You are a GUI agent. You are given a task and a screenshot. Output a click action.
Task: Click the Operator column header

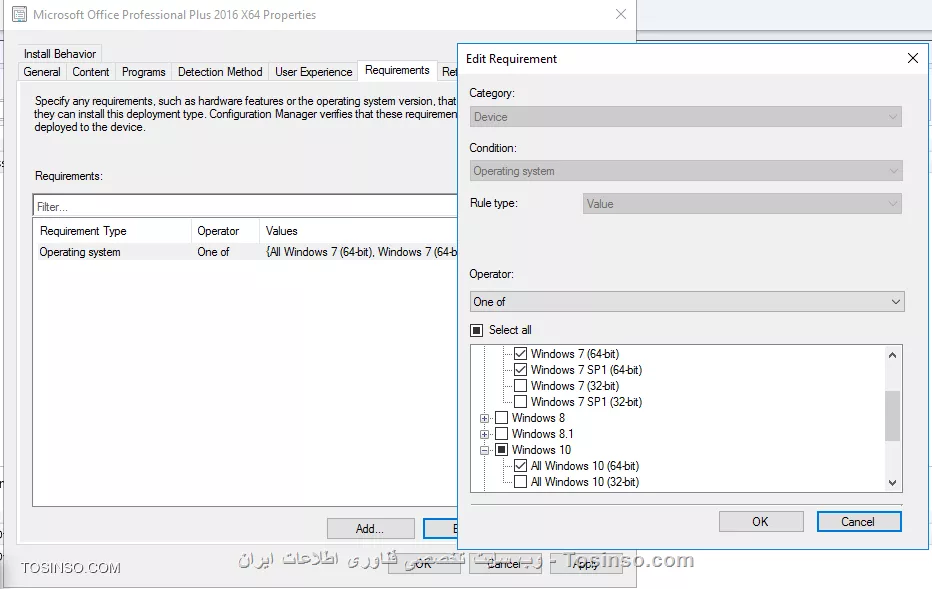225,231
